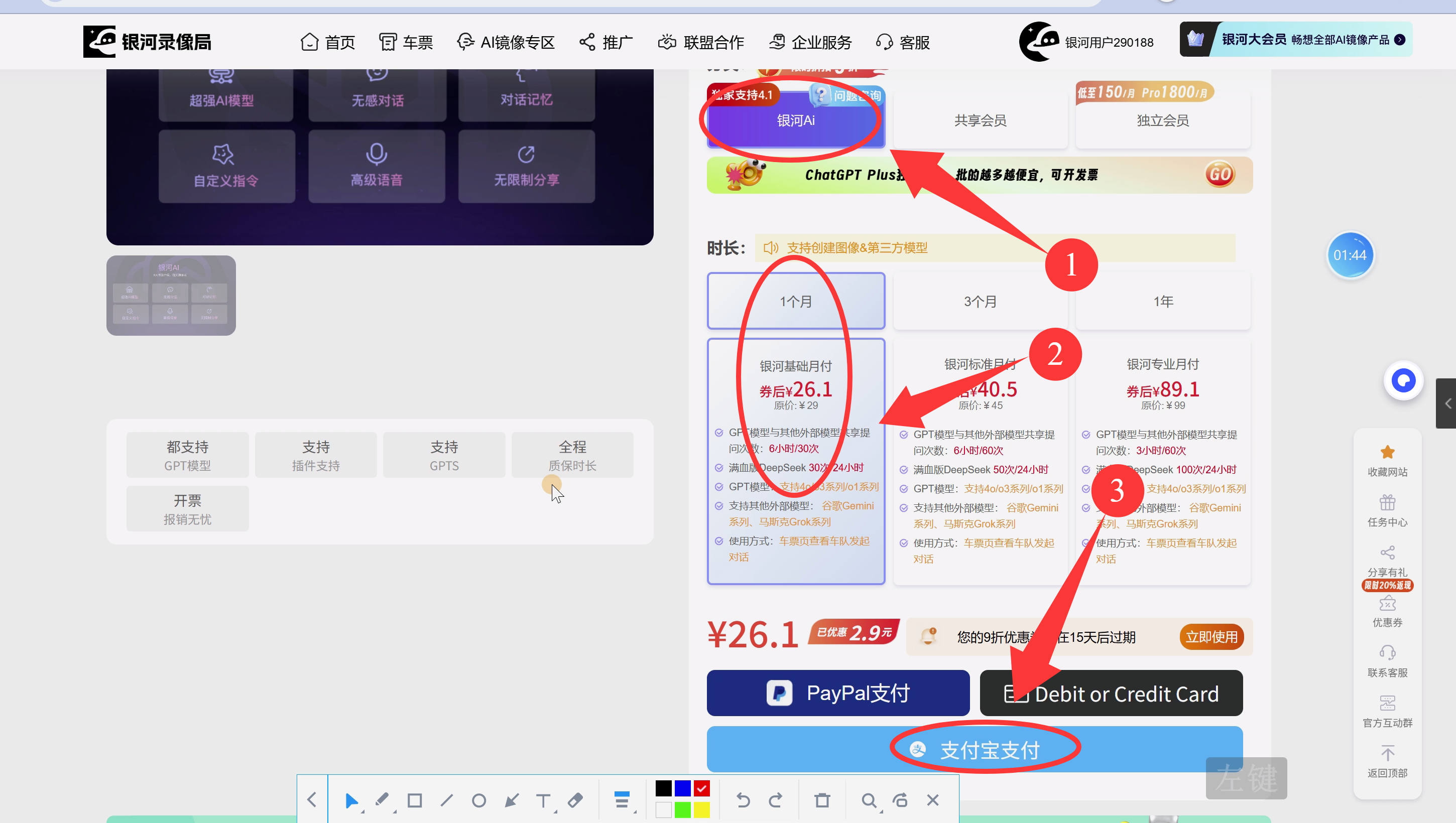Open 车票 navigation item
The image size is (1456, 823).
pos(406,42)
